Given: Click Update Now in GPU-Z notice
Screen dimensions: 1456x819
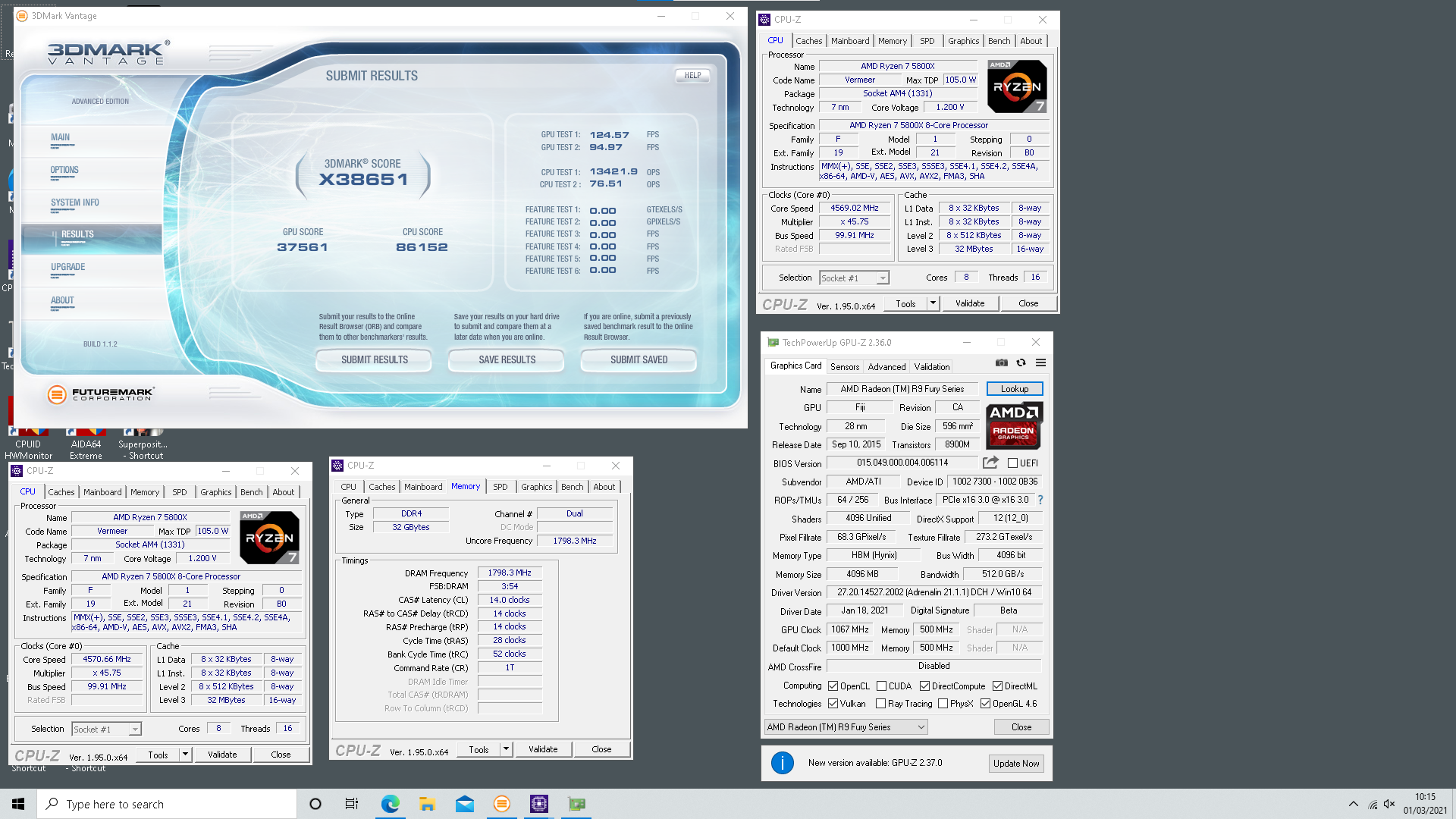Looking at the screenshot, I should pos(1016,764).
